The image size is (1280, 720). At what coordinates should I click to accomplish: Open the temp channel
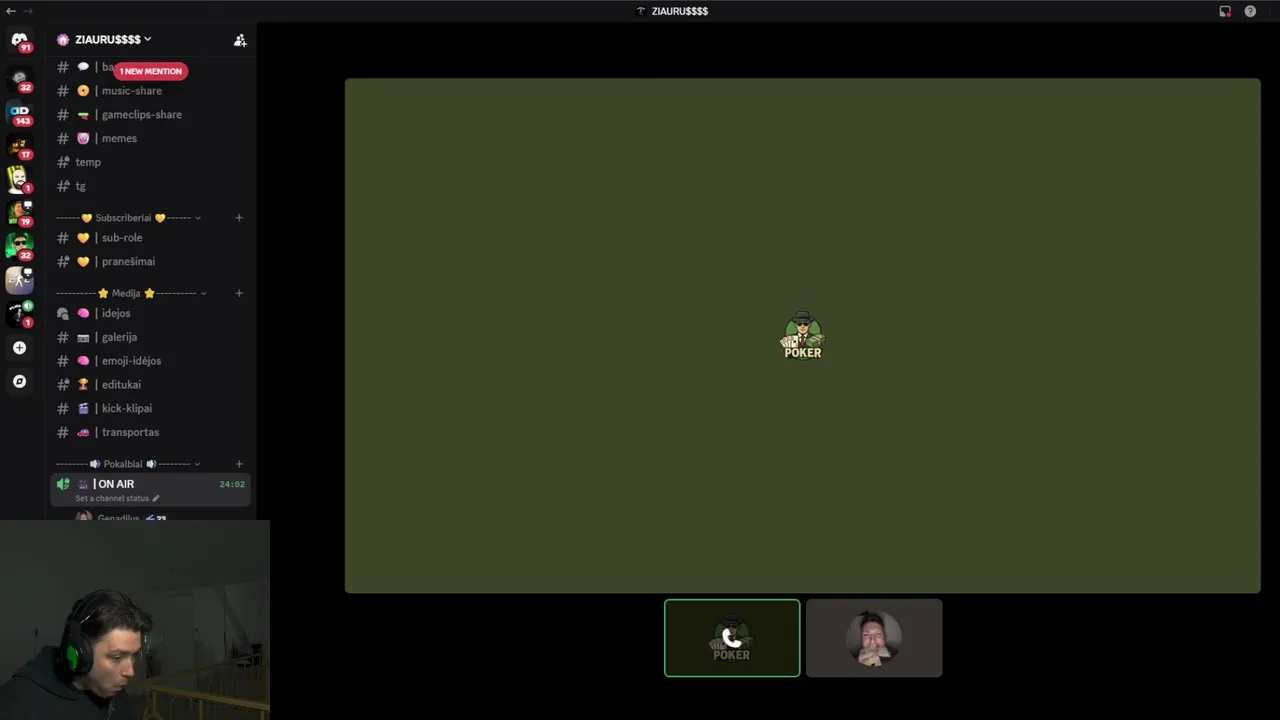click(x=150, y=162)
